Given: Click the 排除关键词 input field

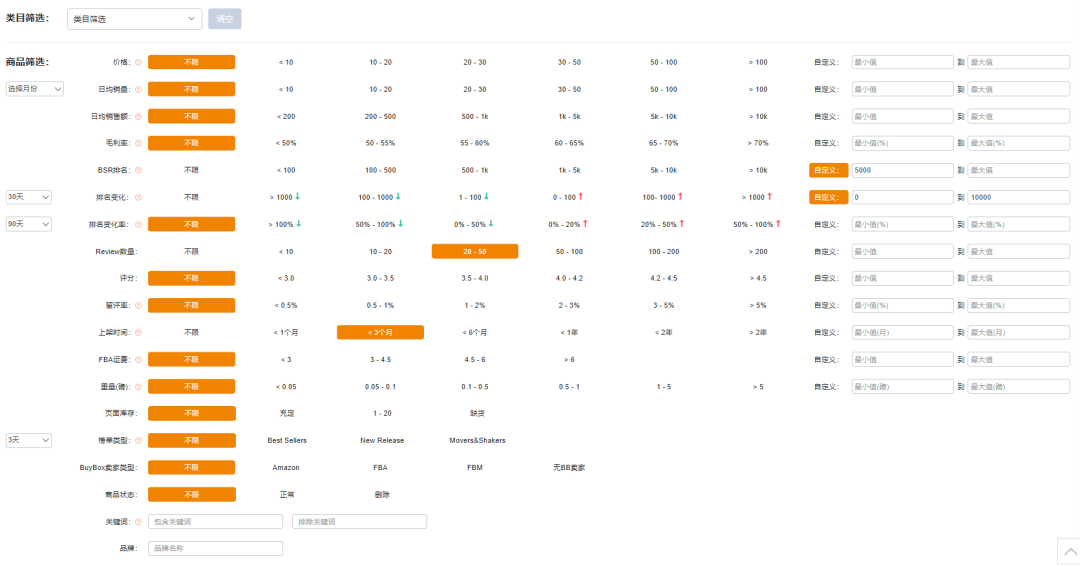Looking at the screenshot, I should (x=359, y=522).
